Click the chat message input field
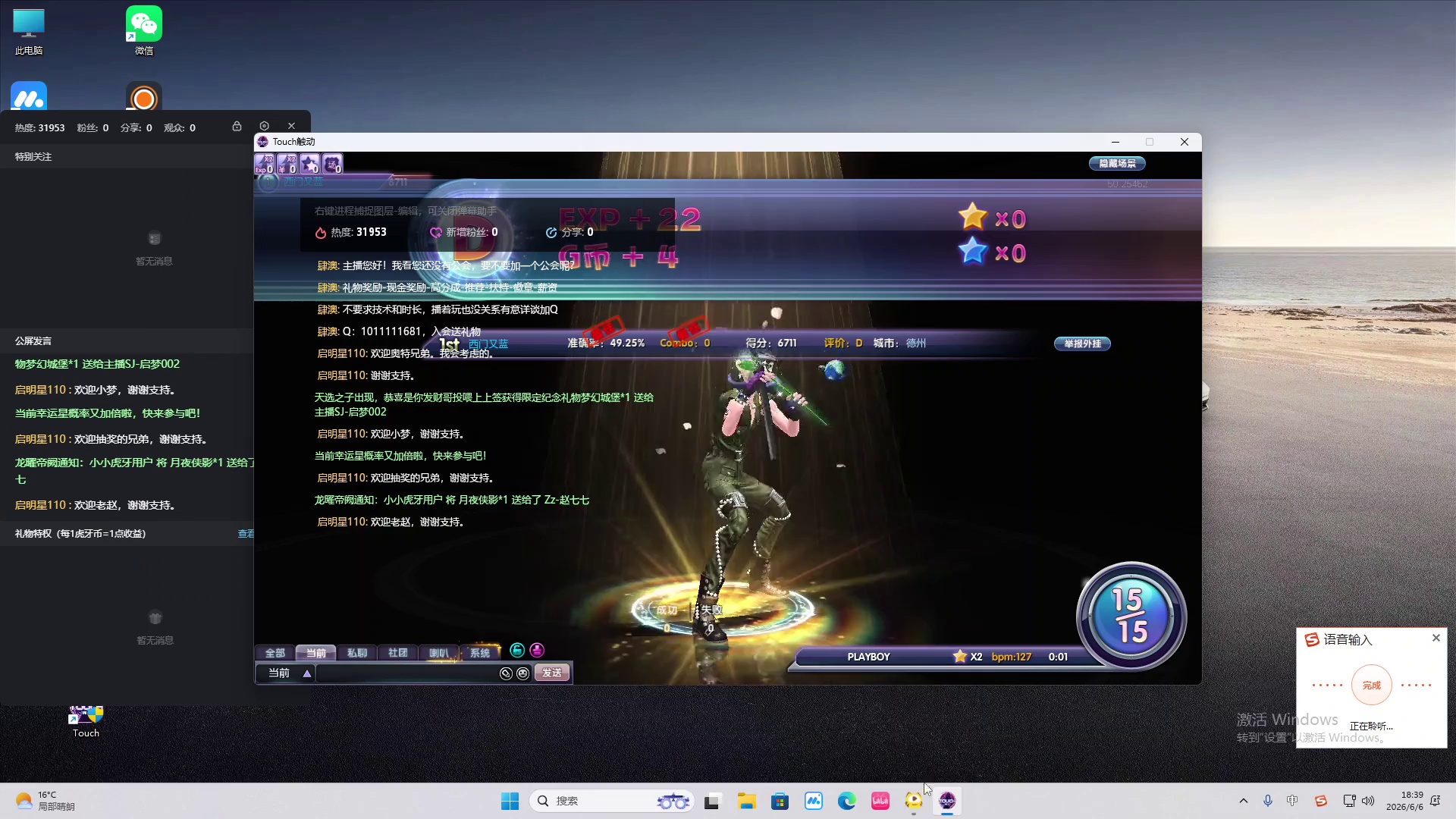The width and height of the screenshot is (1456, 819). [x=407, y=673]
